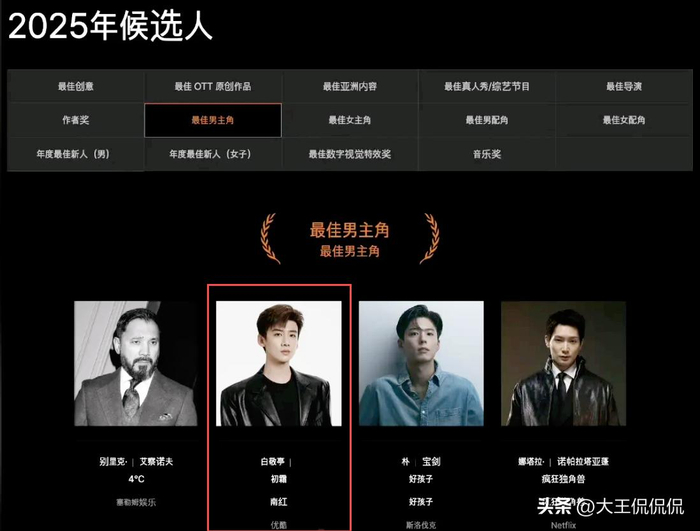
Task: Select the nominee photo in blue denim shirt
Action: click(421, 364)
